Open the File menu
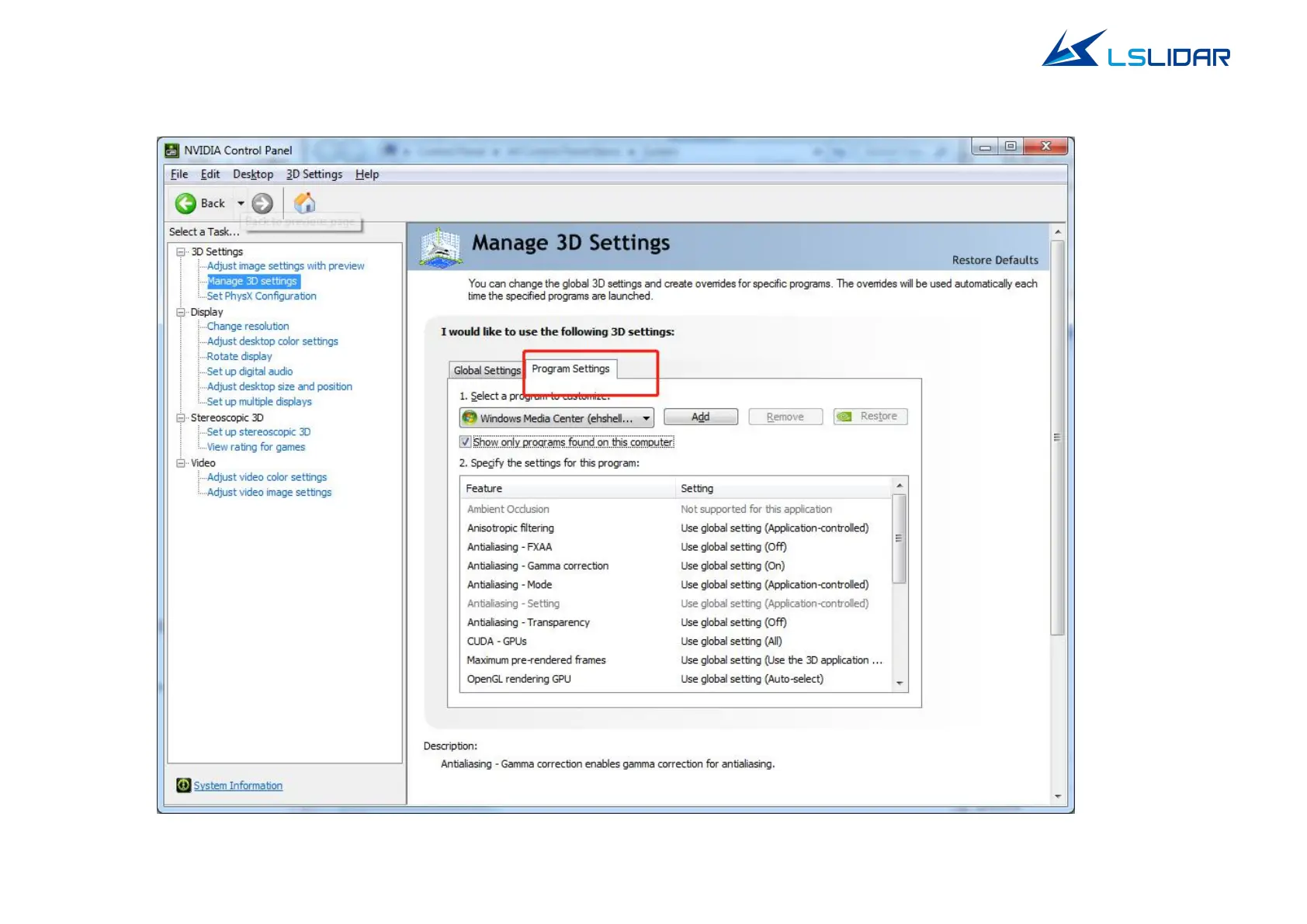 point(179,175)
